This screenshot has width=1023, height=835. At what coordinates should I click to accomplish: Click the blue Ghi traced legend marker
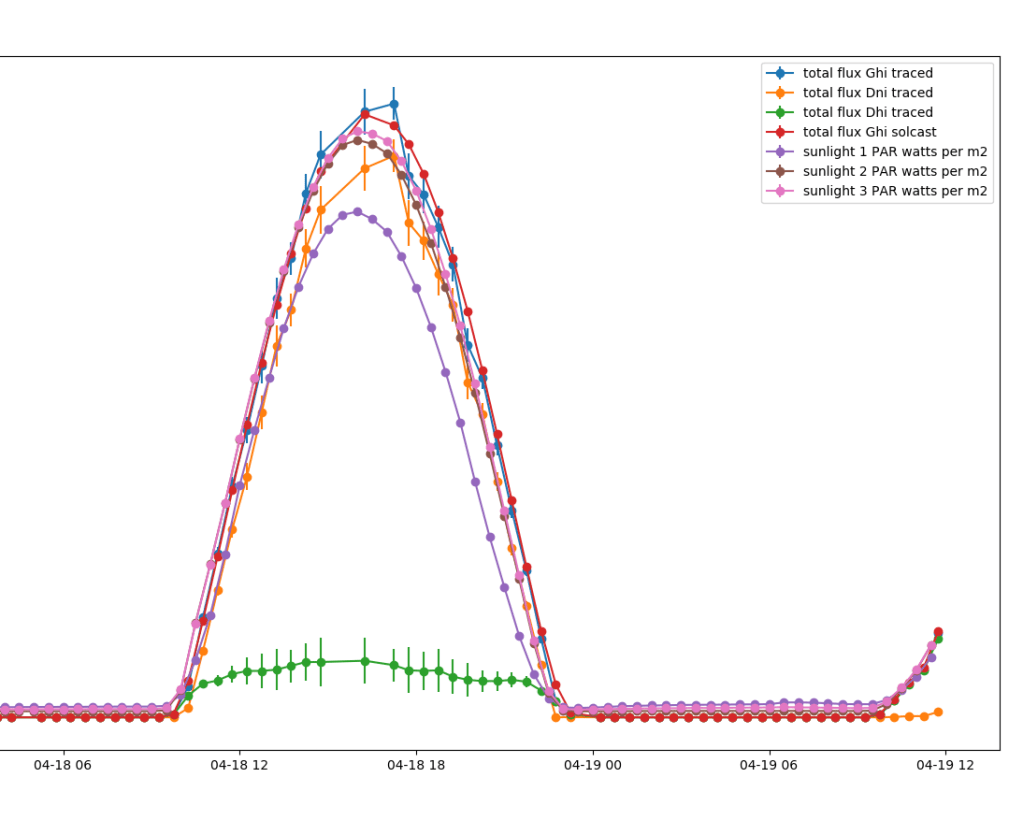point(781,73)
